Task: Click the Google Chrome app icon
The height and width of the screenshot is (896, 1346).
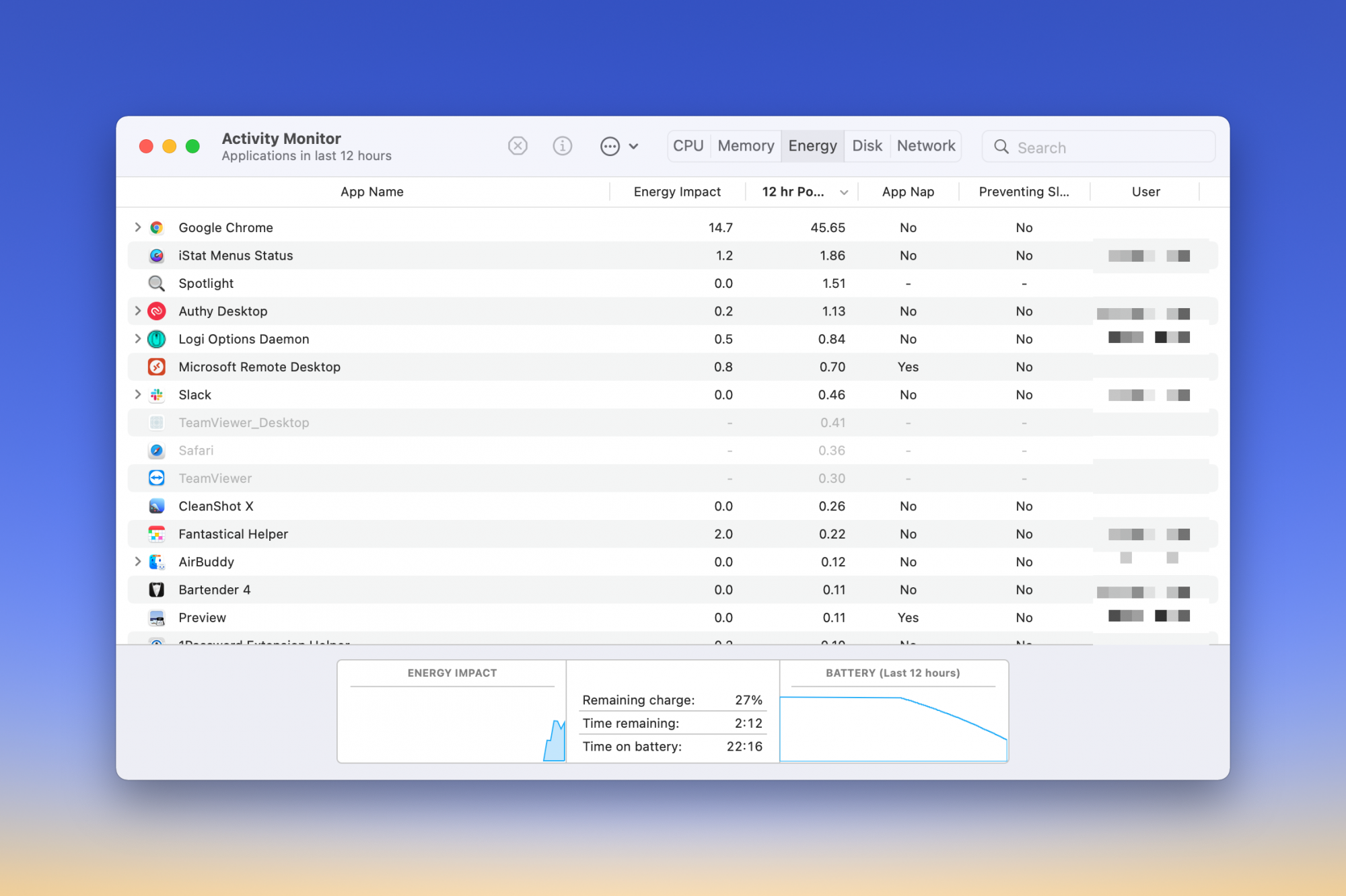Action: (157, 227)
